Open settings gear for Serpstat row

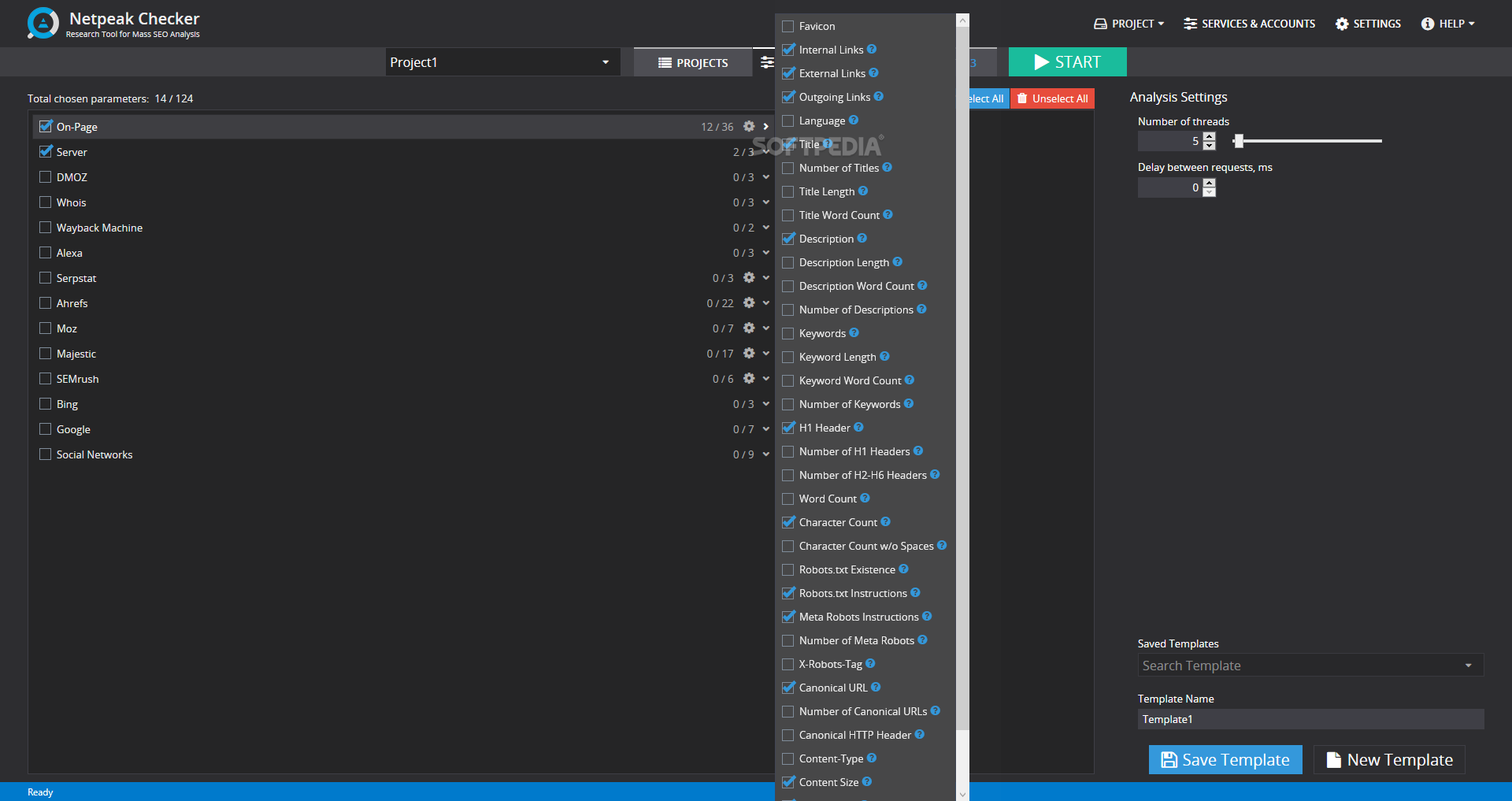coord(749,277)
